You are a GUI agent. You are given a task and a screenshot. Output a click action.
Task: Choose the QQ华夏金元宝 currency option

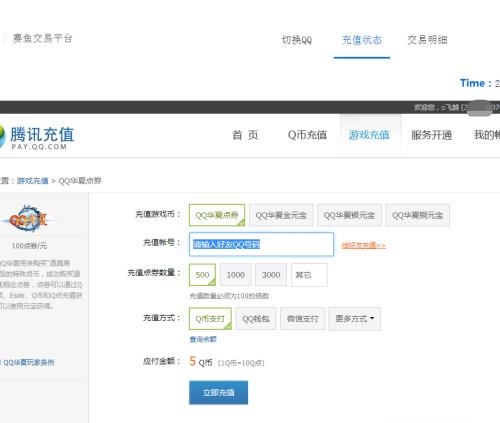pos(281,215)
